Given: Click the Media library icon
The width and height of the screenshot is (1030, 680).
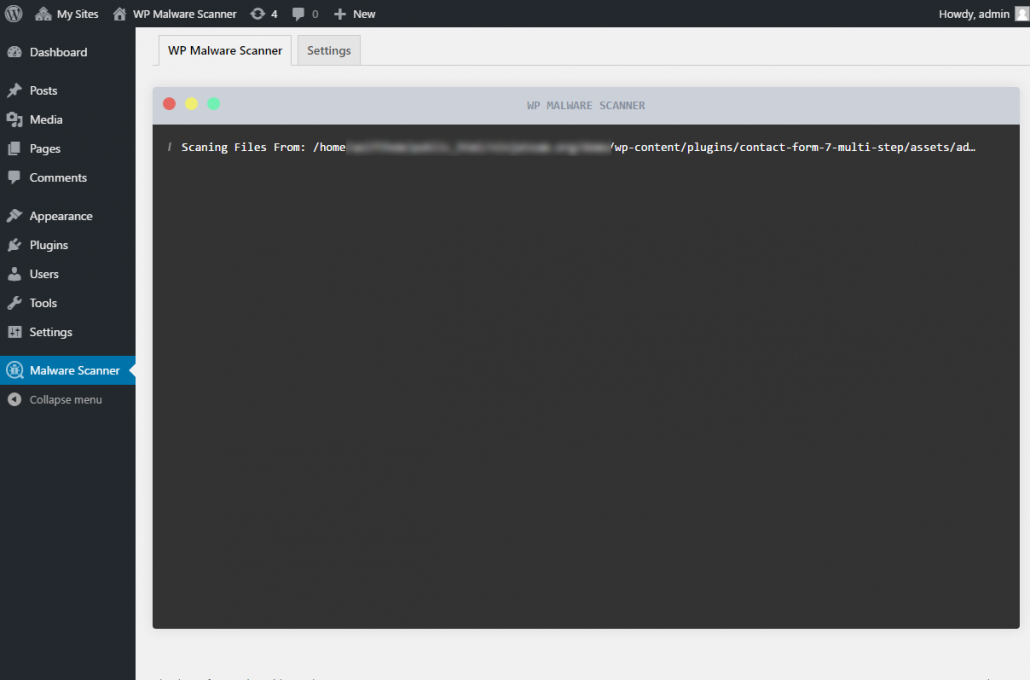Looking at the screenshot, I should [14, 120].
